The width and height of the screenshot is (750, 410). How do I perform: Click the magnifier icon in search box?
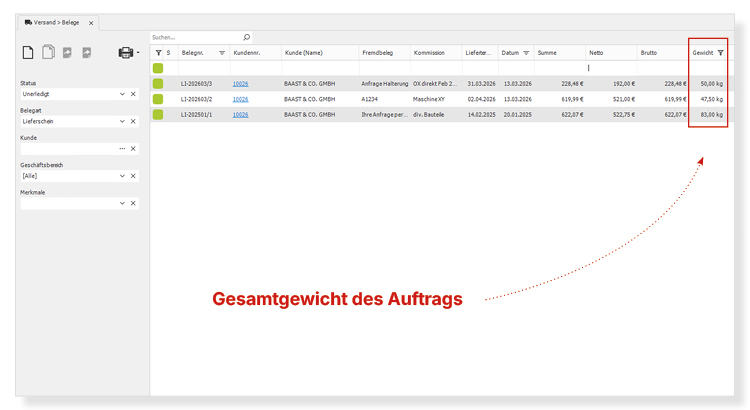pyautogui.click(x=247, y=37)
